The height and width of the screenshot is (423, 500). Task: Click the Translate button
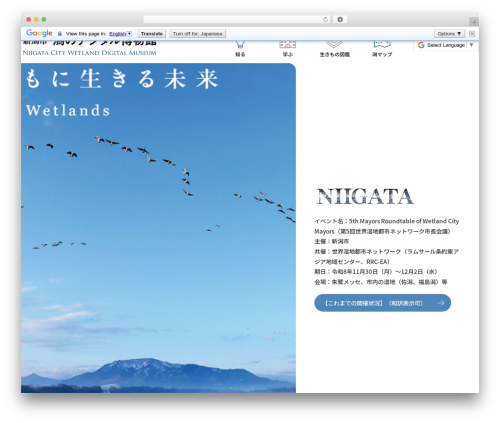(x=152, y=34)
